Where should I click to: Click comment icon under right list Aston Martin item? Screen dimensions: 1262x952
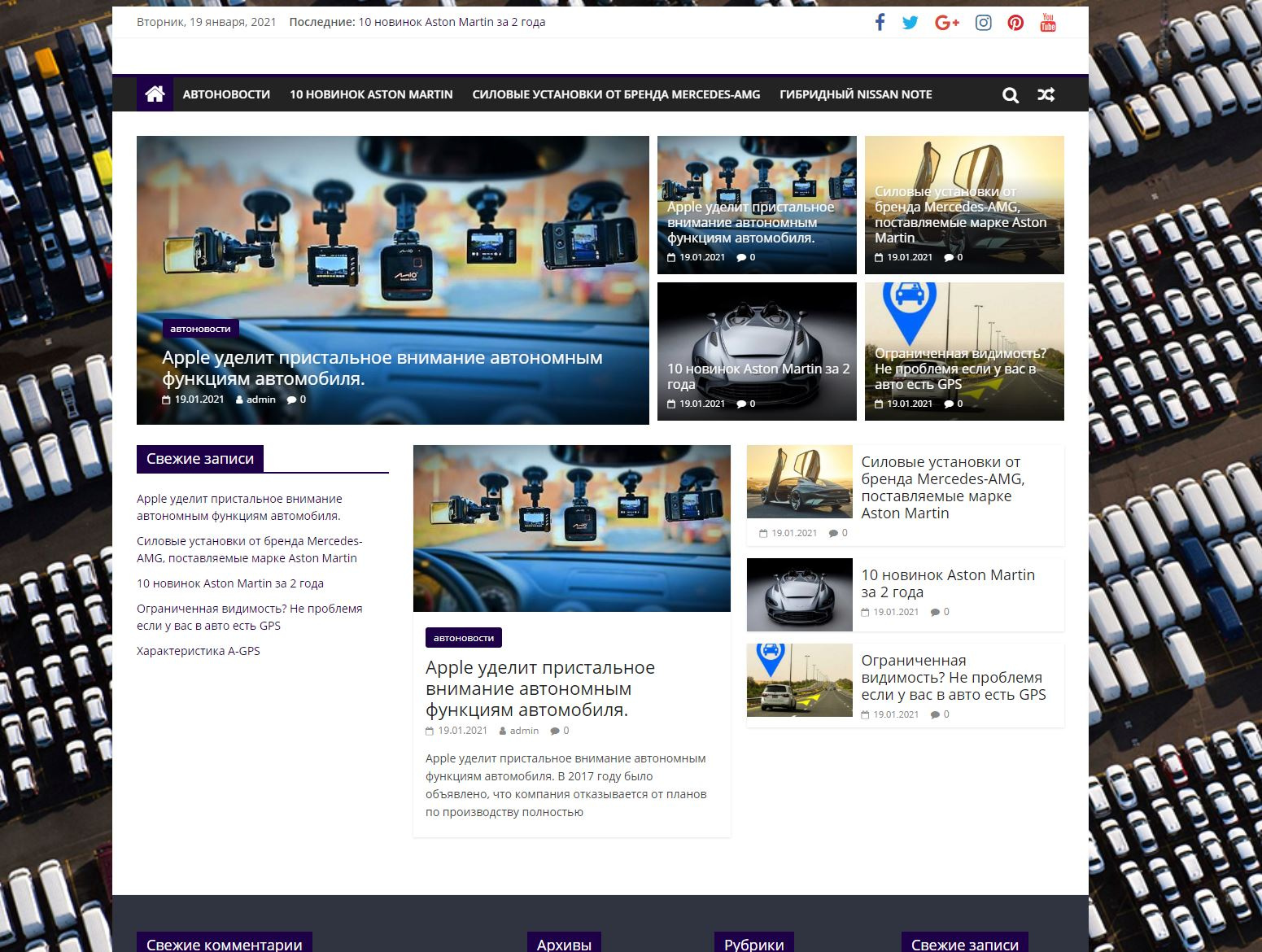[x=935, y=612]
